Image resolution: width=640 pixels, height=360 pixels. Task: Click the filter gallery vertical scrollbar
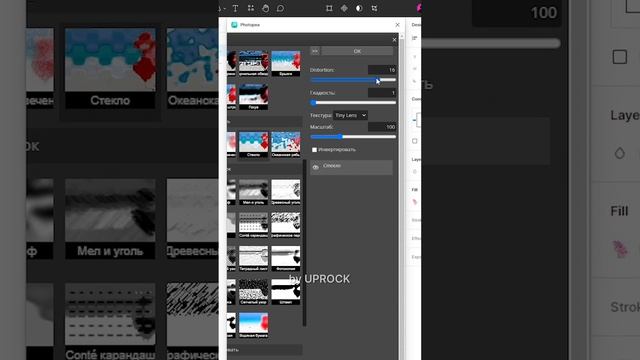pyautogui.click(x=304, y=243)
